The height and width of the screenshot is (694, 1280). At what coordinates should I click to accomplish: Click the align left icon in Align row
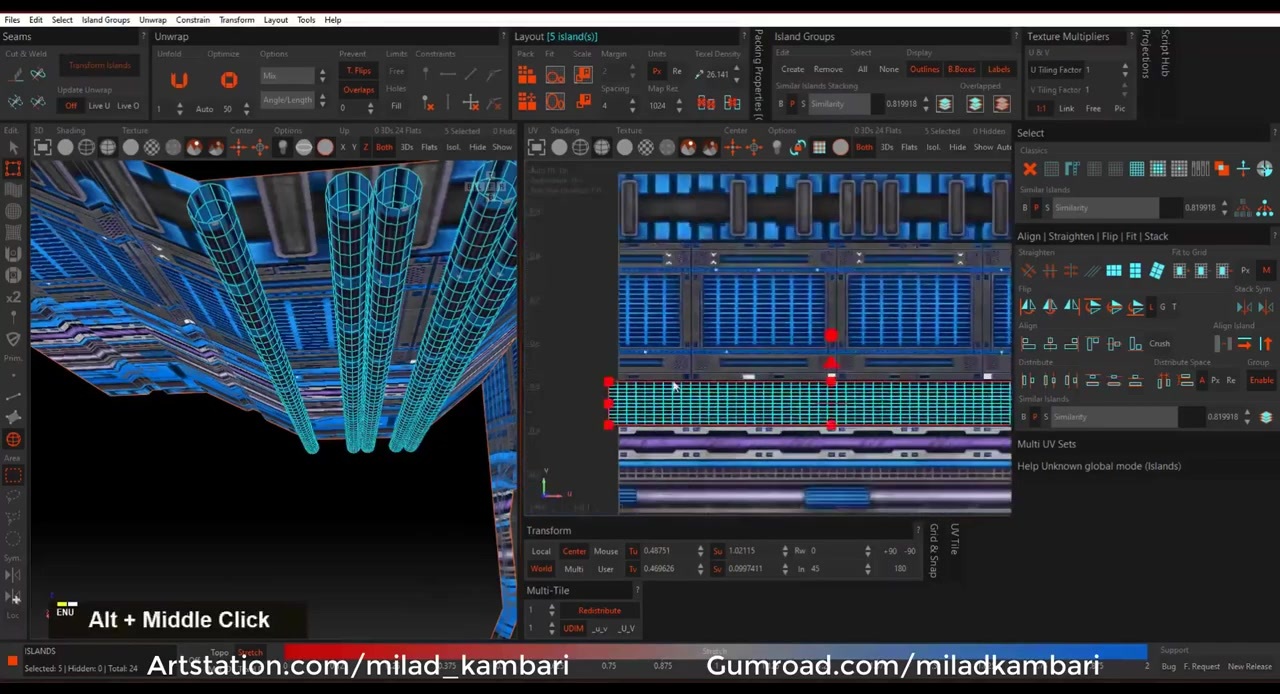pyautogui.click(x=1028, y=344)
